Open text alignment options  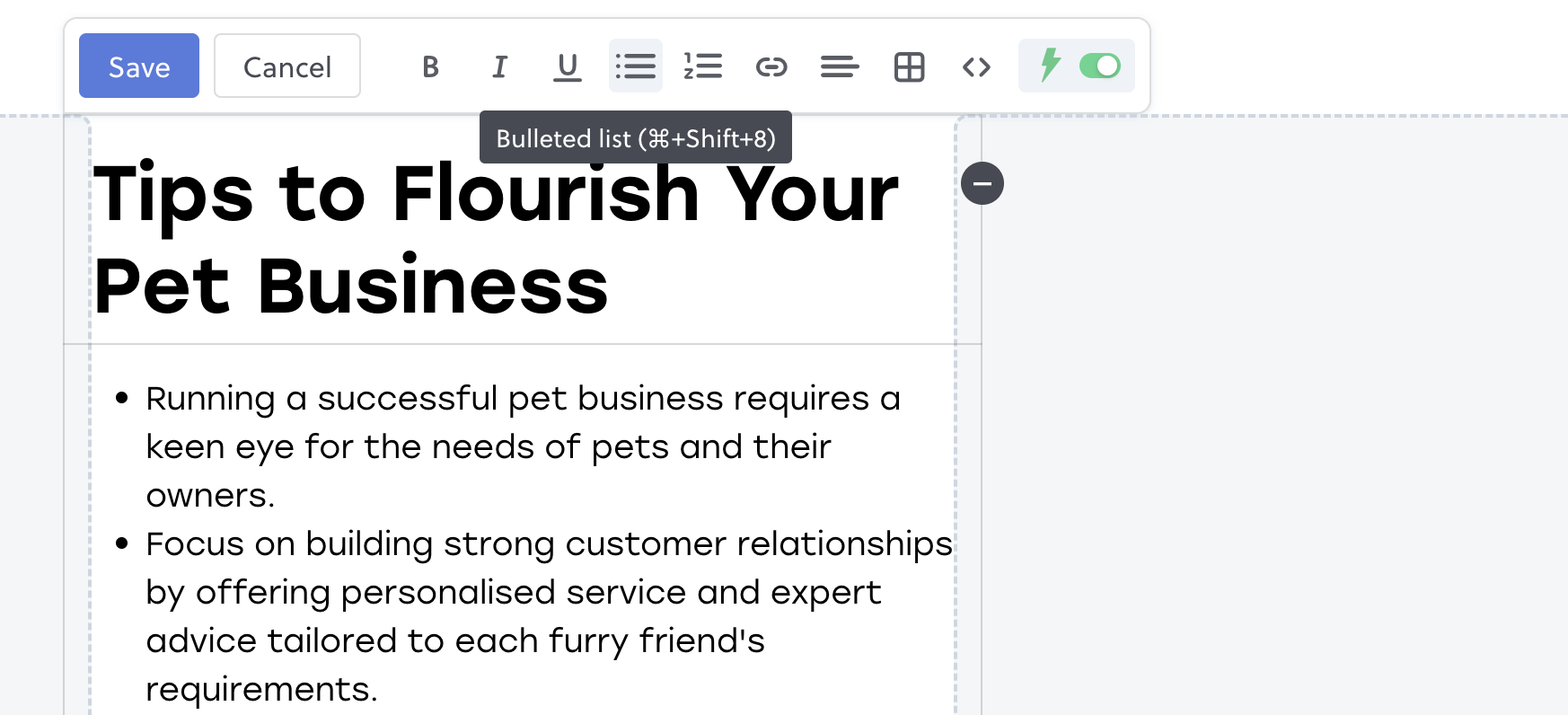click(x=840, y=66)
